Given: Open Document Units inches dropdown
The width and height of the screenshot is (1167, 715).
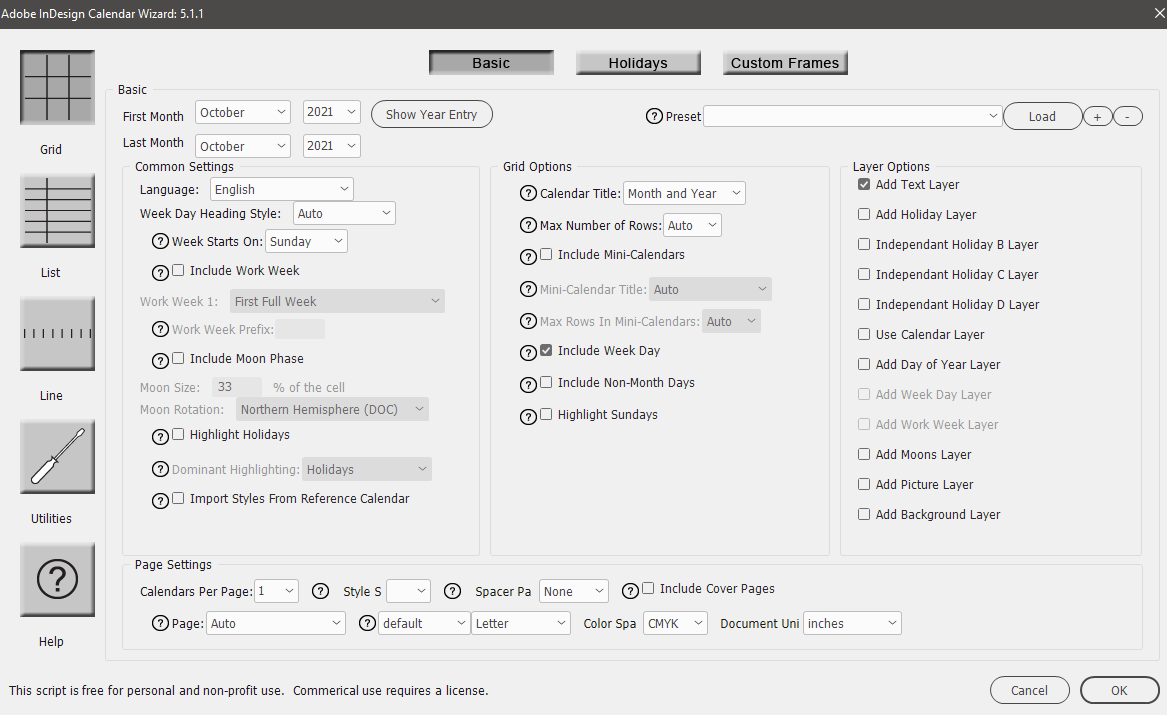Looking at the screenshot, I should (x=852, y=623).
